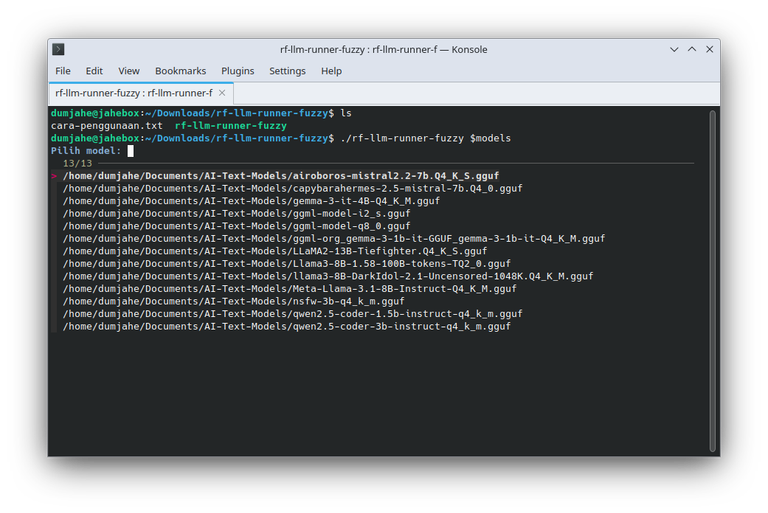The image size is (768, 513).
Task: Click the terminal vertical scrollbar
Action: point(712,280)
